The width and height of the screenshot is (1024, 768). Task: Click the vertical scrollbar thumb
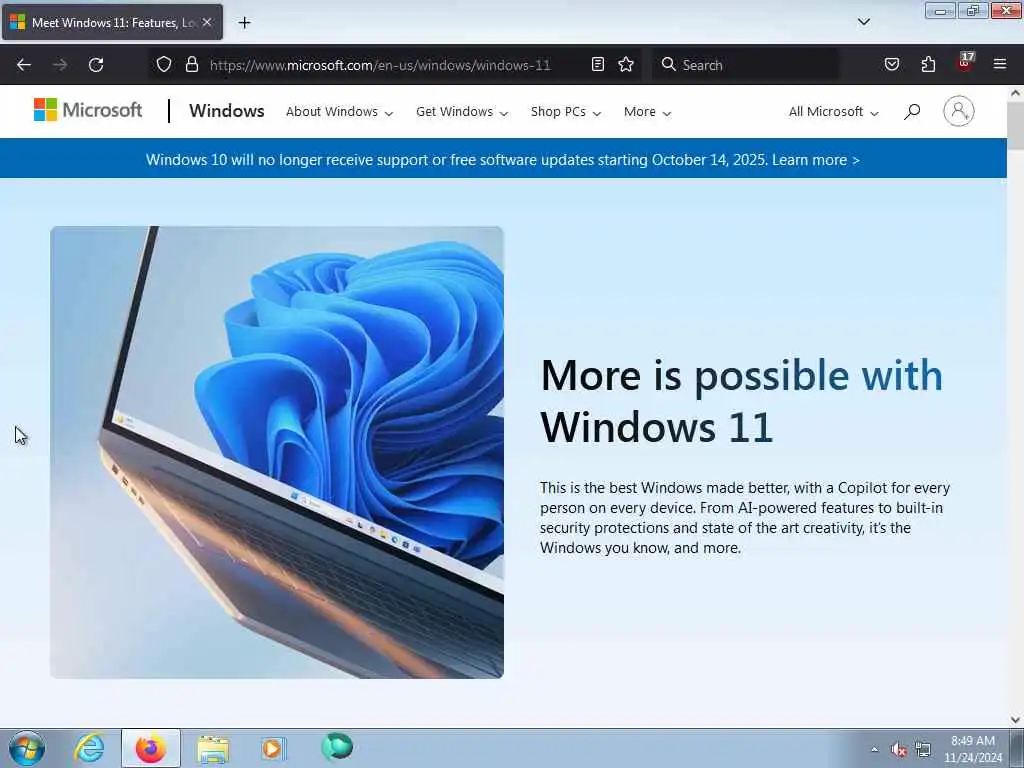pos(1016,125)
